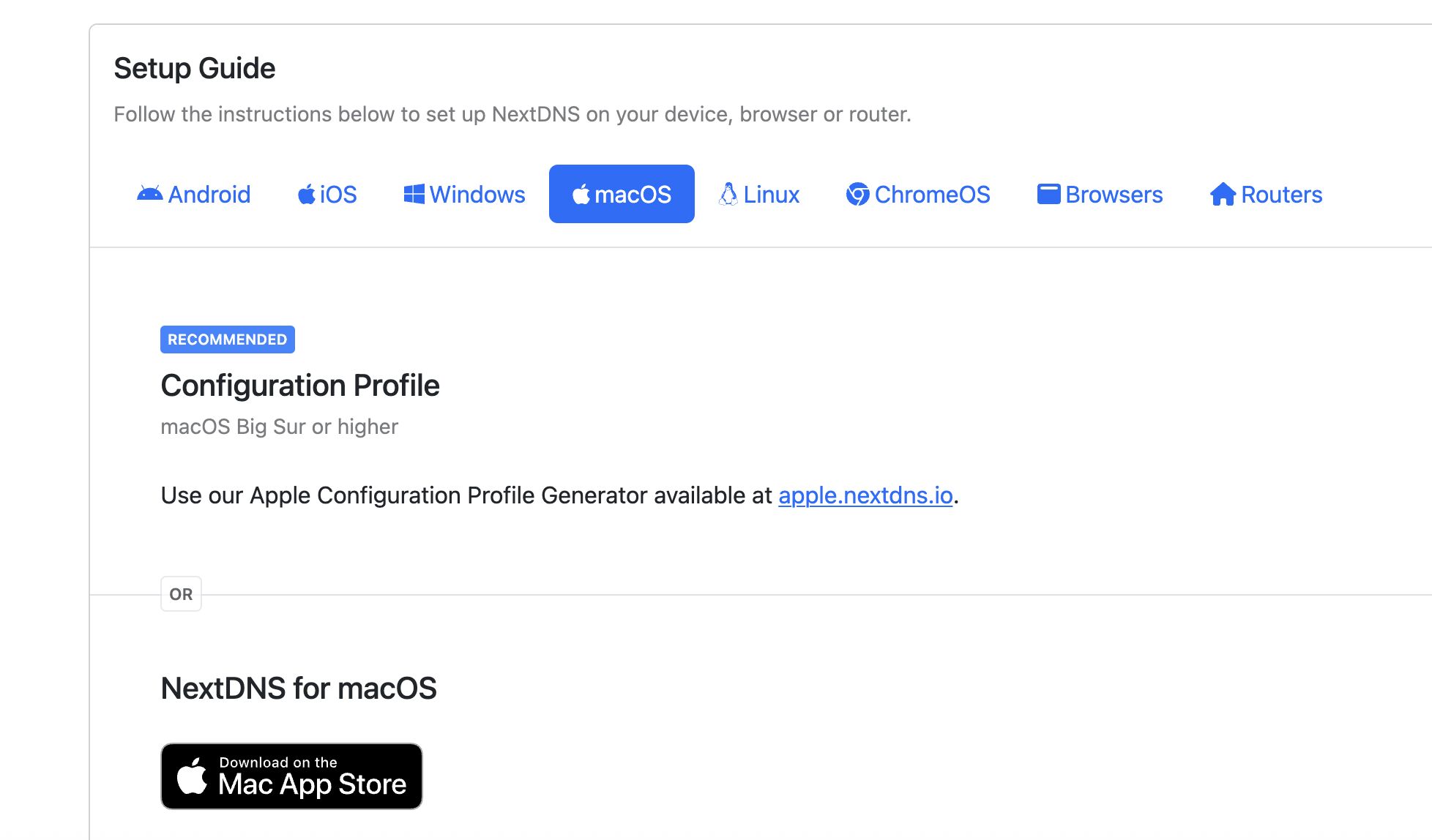1432x840 pixels.
Task: Open the apple.nextdns.io link
Action: (x=865, y=495)
